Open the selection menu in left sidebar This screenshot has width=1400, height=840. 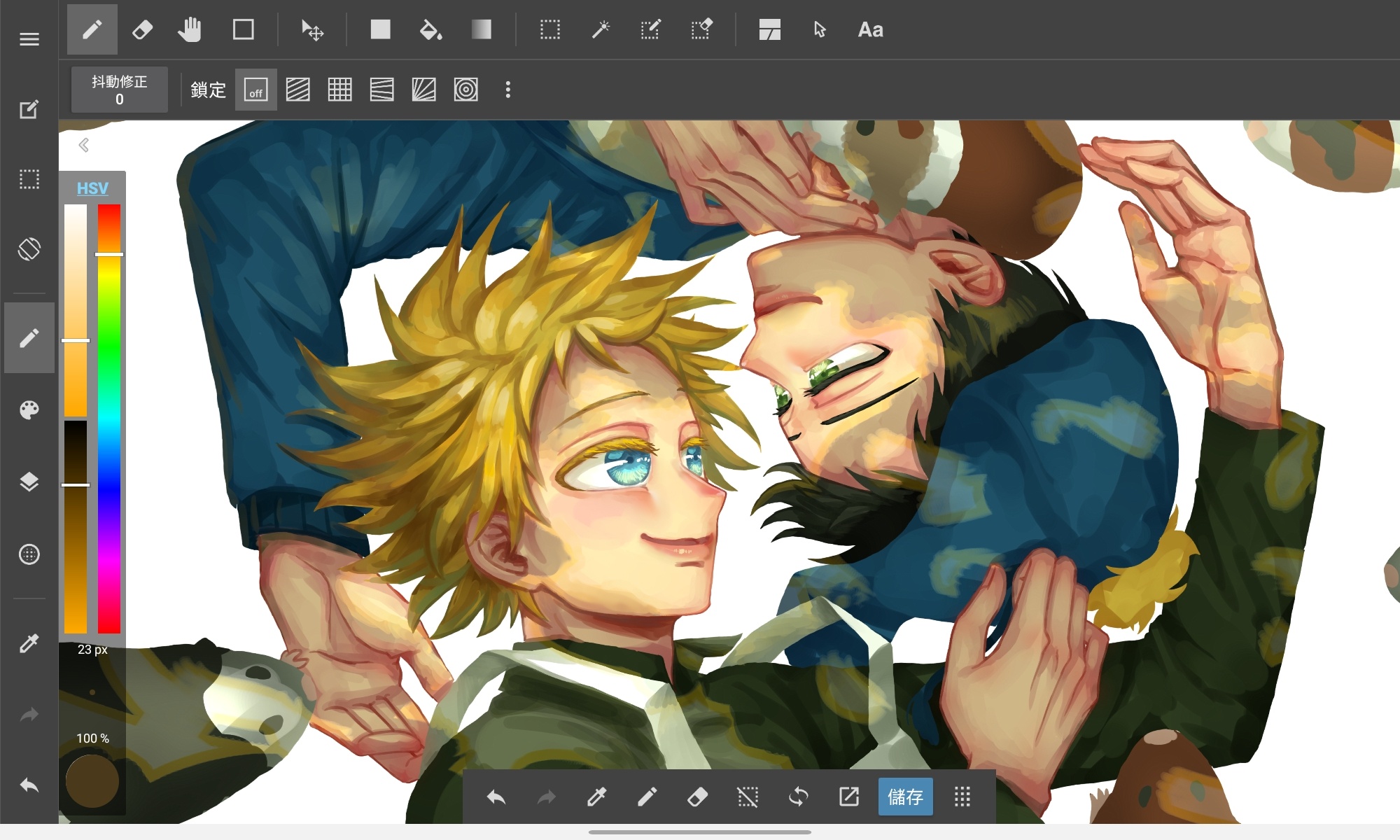29,179
